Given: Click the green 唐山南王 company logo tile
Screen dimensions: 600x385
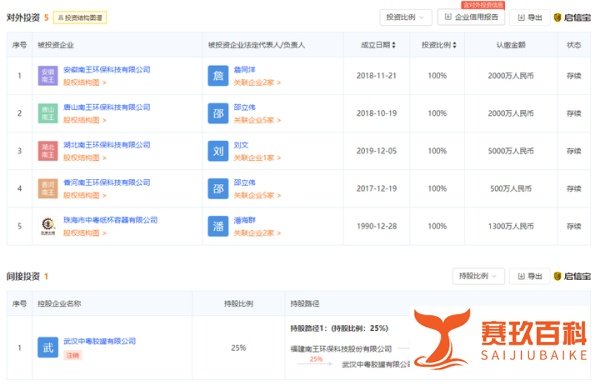Looking at the screenshot, I should coord(48,113).
